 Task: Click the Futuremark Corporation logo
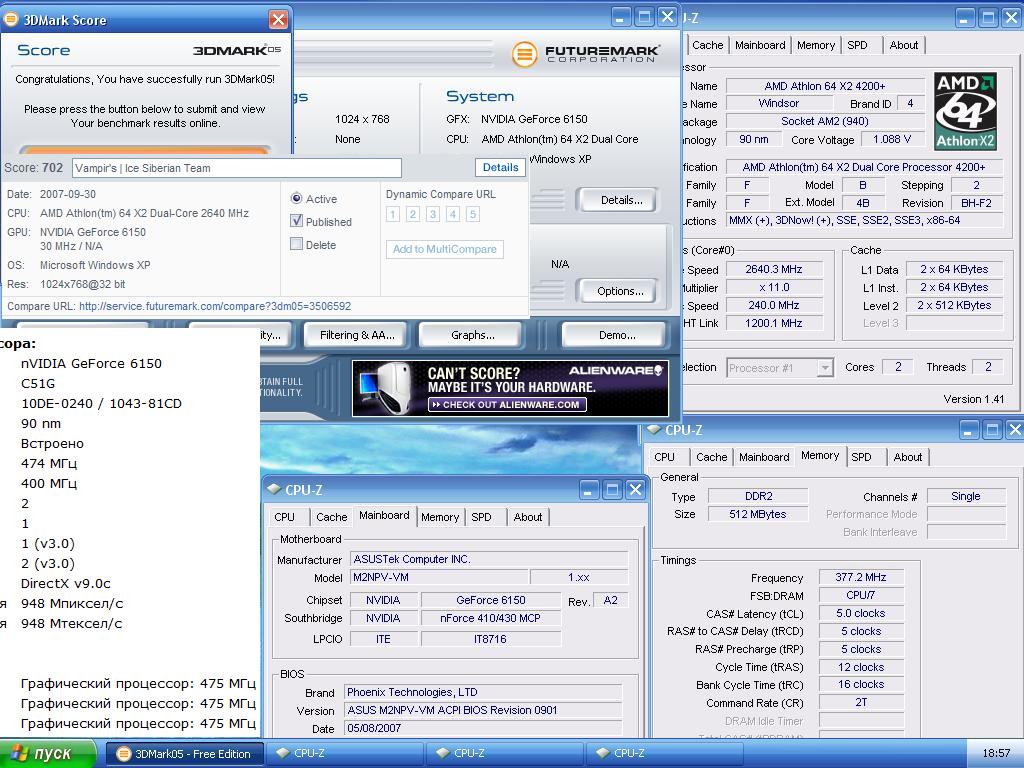[x=586, y=54]
